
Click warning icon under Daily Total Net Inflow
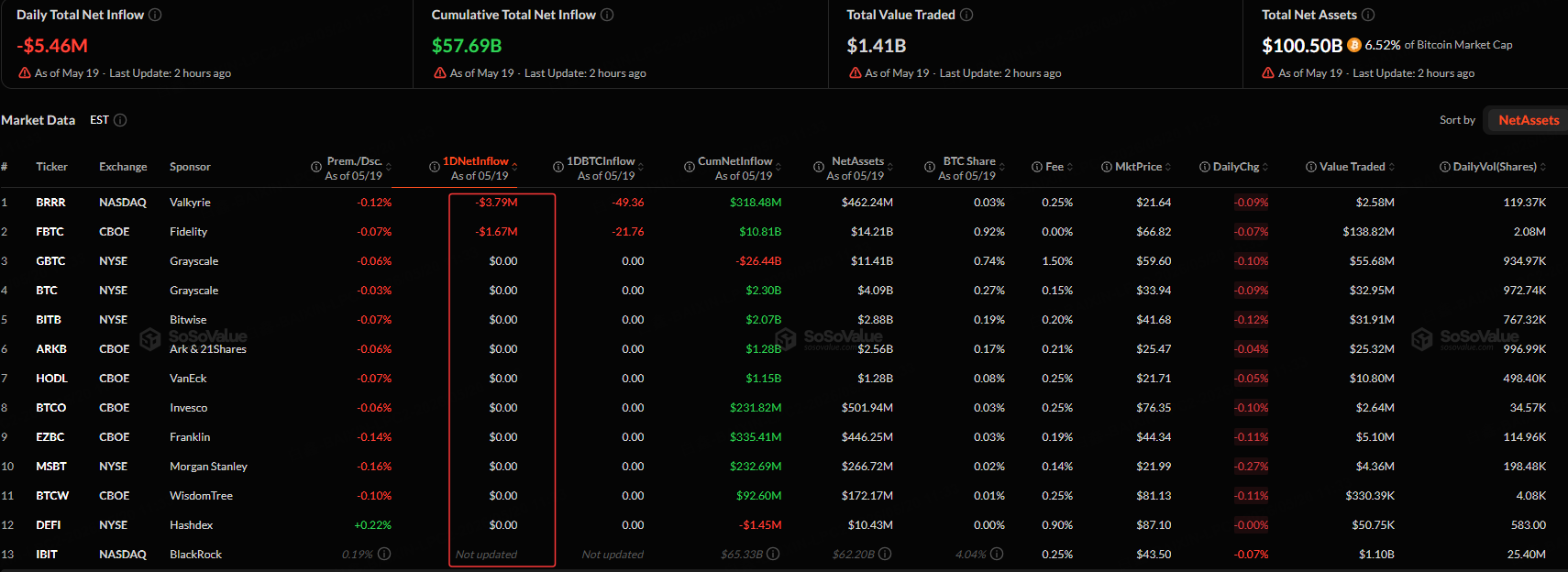pyautogui.click(x=25, y=73)
